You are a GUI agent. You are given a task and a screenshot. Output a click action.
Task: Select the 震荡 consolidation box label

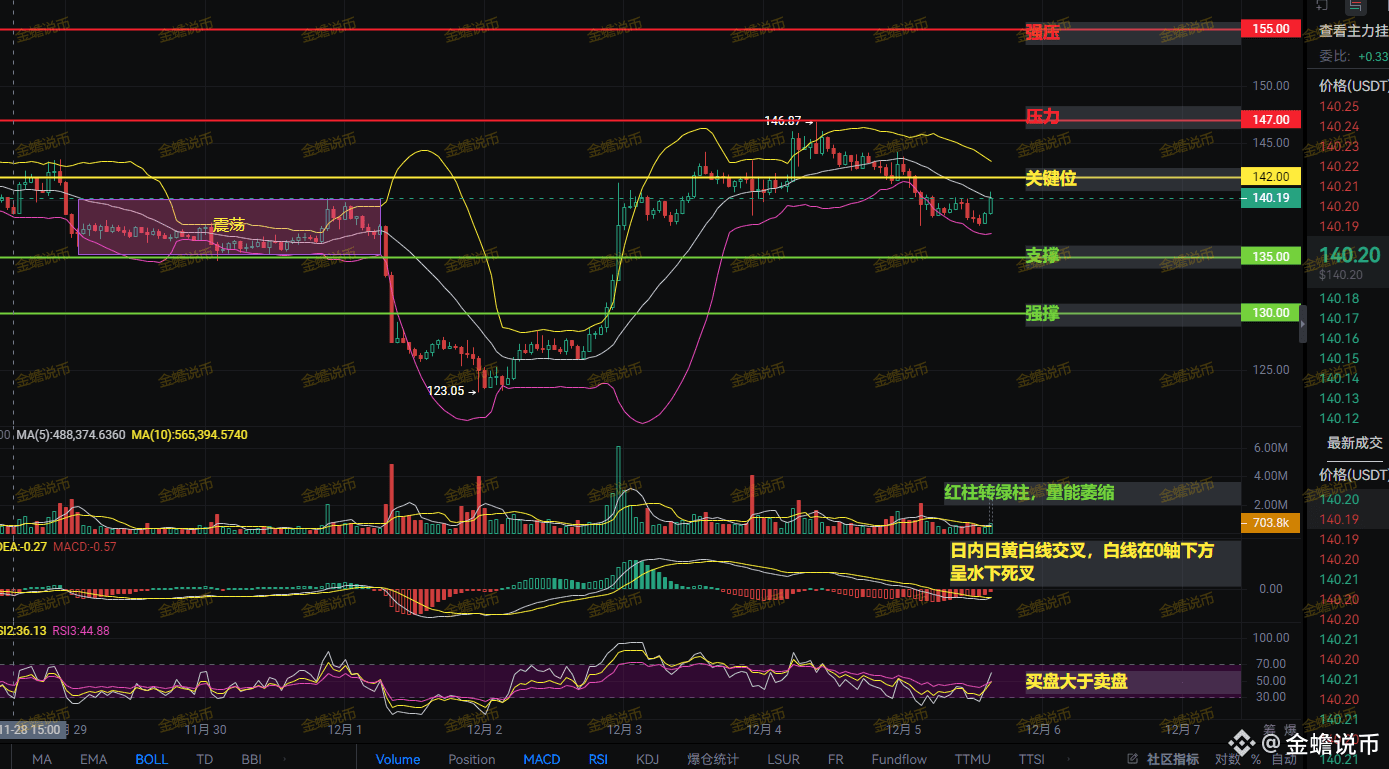tap(229, 225)
